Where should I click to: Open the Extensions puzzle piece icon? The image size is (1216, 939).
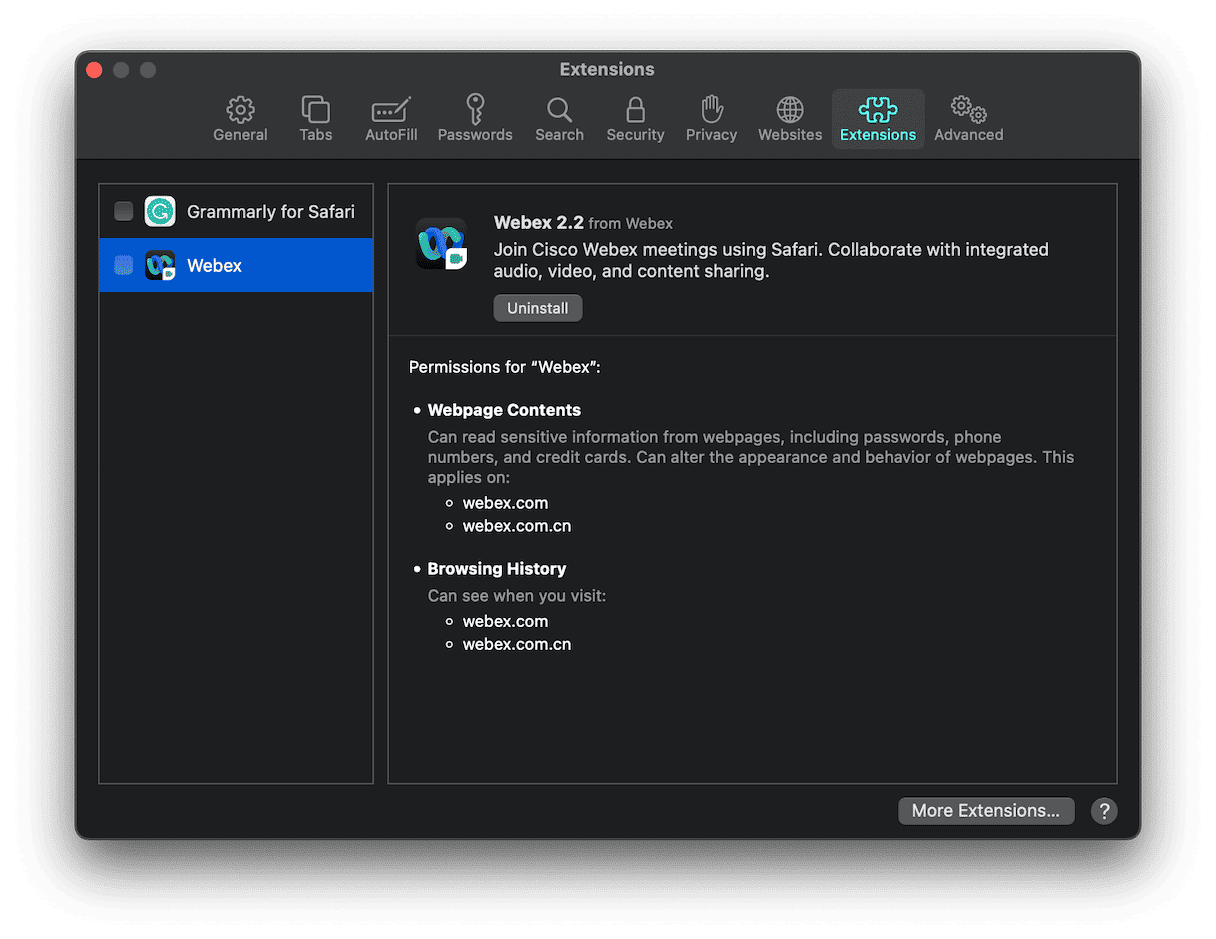878,109
